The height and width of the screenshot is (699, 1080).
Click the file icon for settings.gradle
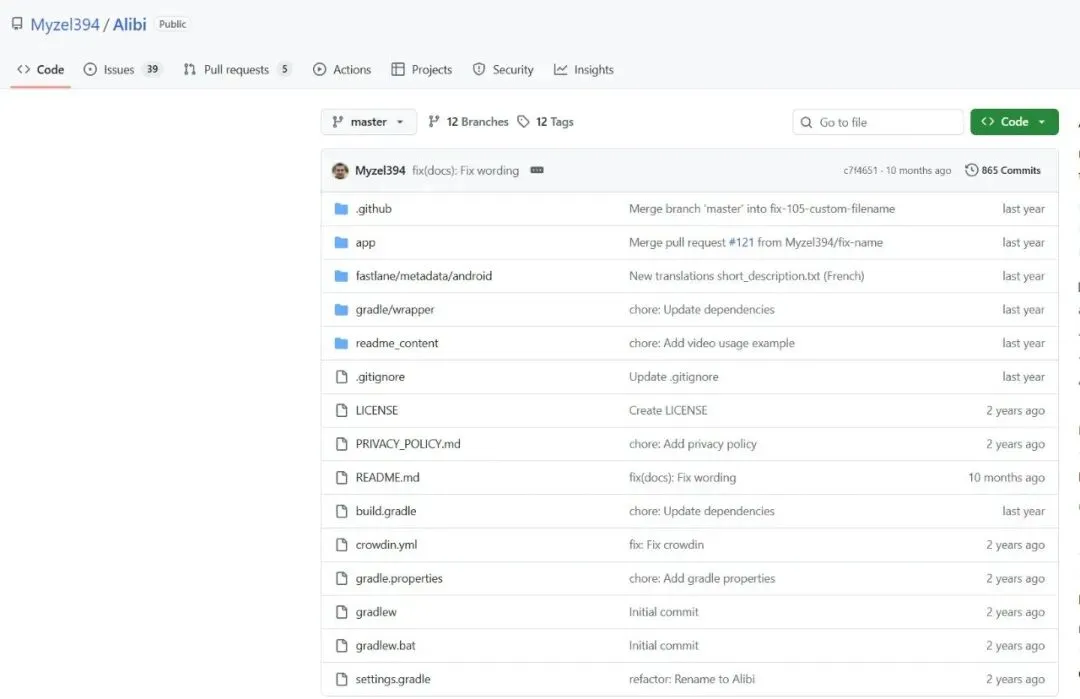342,679
